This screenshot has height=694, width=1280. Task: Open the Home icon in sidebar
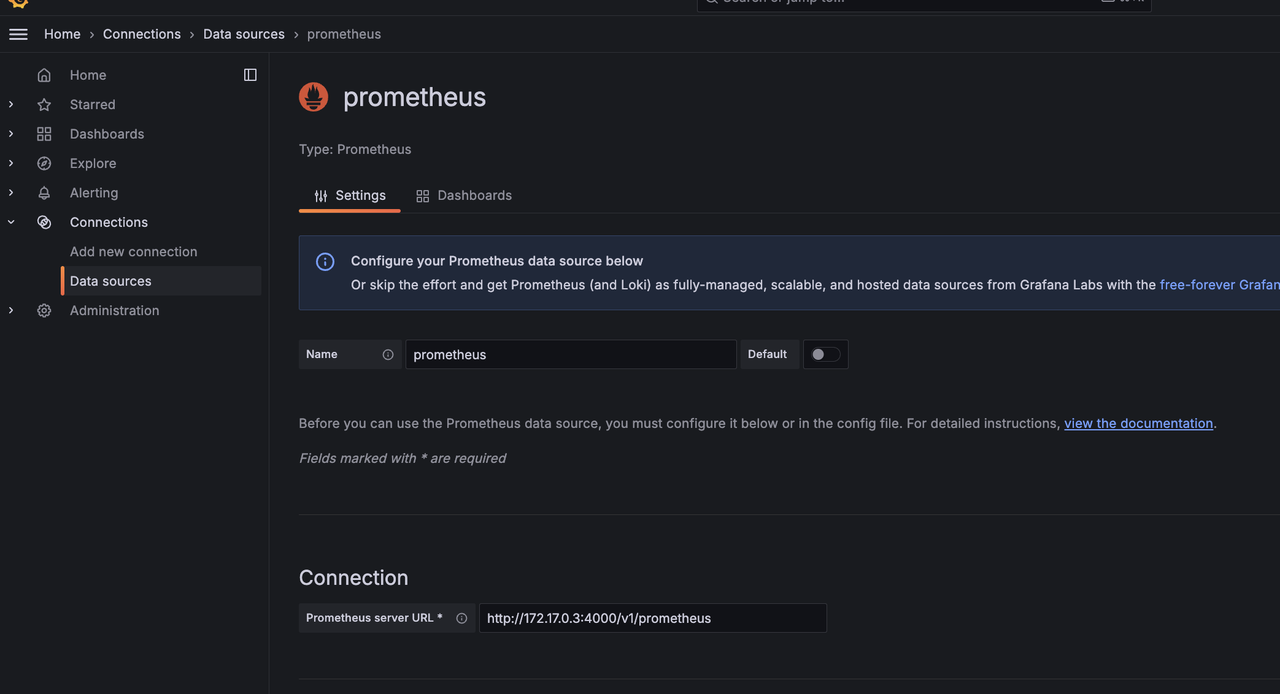[x=44, y=75]
